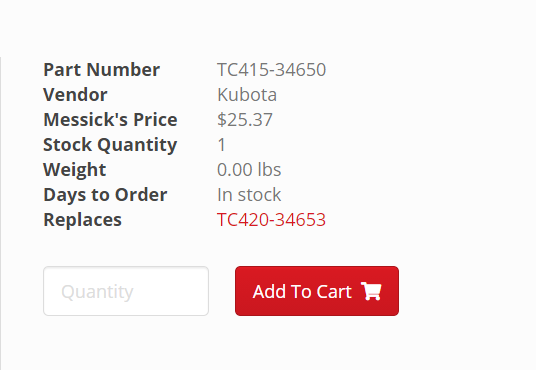Click the Replaces label
Image resolution: width=536 pixels, height=370 pixels.
point(82,220)
